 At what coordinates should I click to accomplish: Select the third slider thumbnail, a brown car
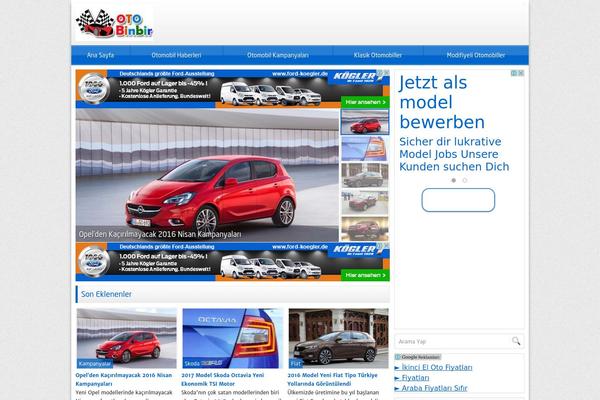coord(365,176)
